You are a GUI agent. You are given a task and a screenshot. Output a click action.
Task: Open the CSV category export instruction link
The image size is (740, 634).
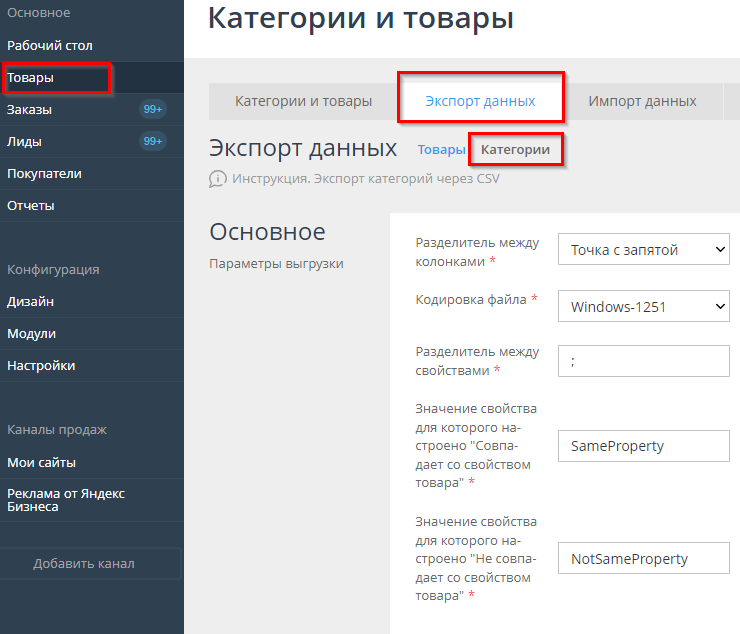click(365, 179)
